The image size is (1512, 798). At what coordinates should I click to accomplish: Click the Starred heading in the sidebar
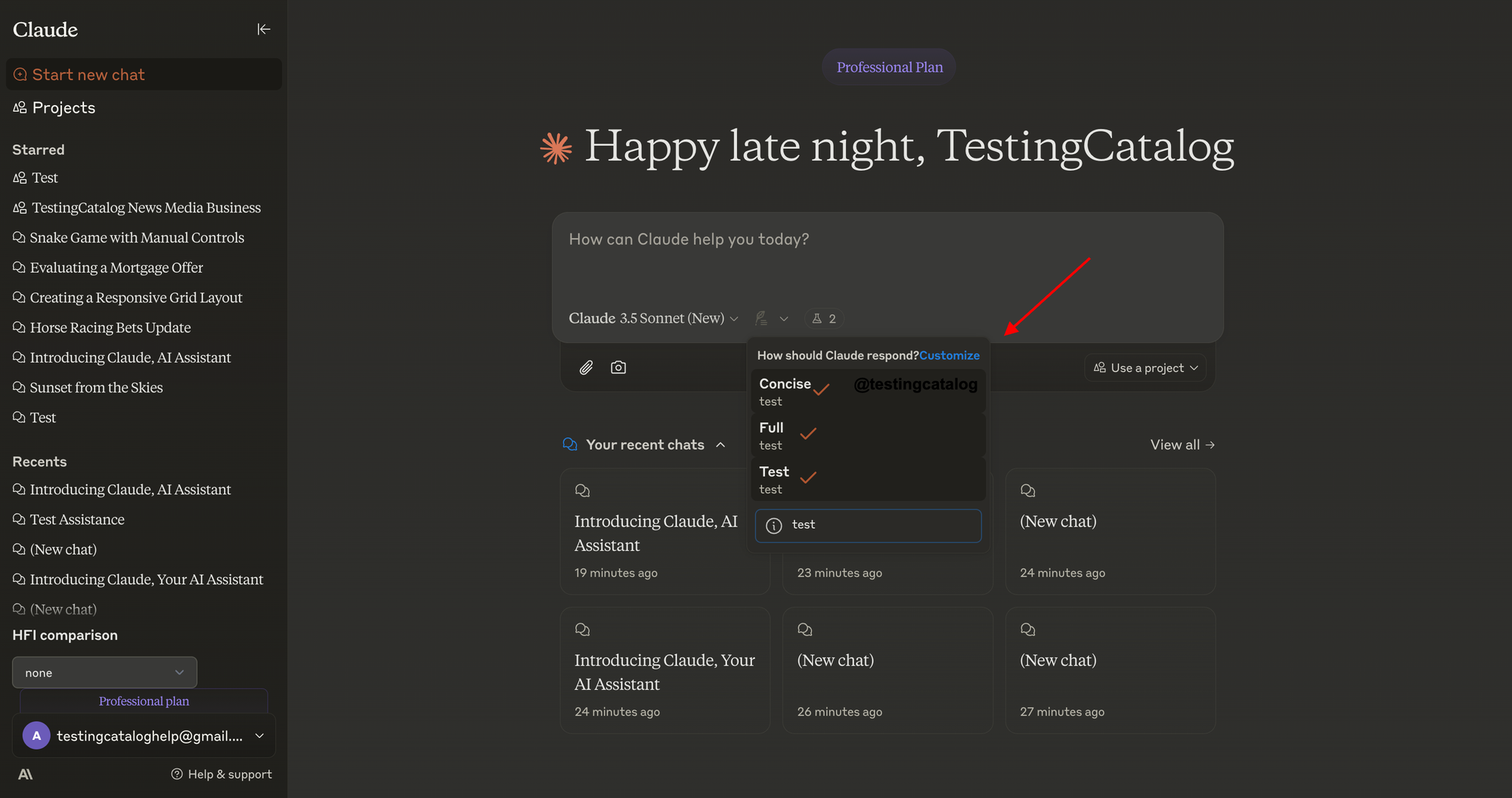(39, 150)
